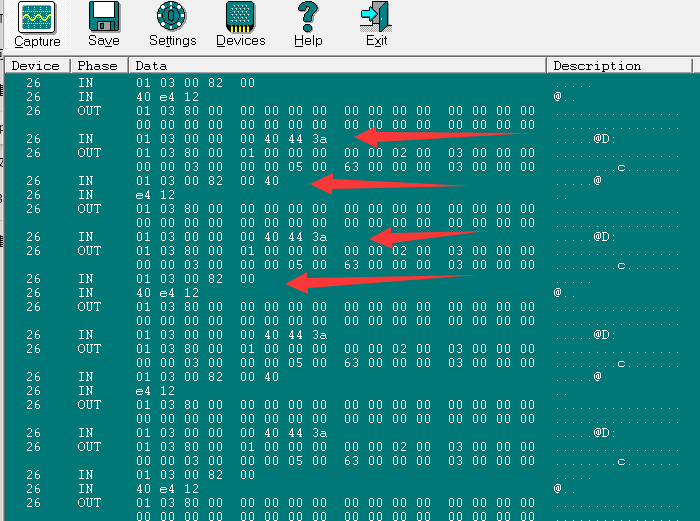The image size is (700, 521).
Task: Click the Device column header
Action: 38,66
